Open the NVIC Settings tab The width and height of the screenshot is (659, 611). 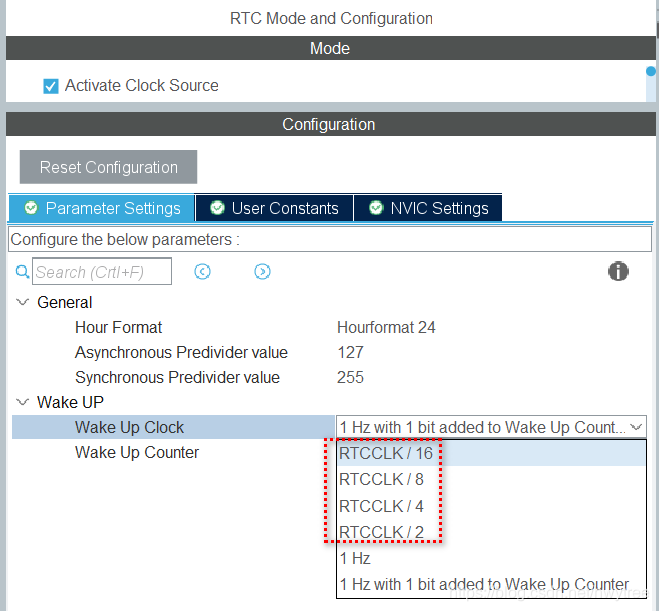click(x=428, y=208)
